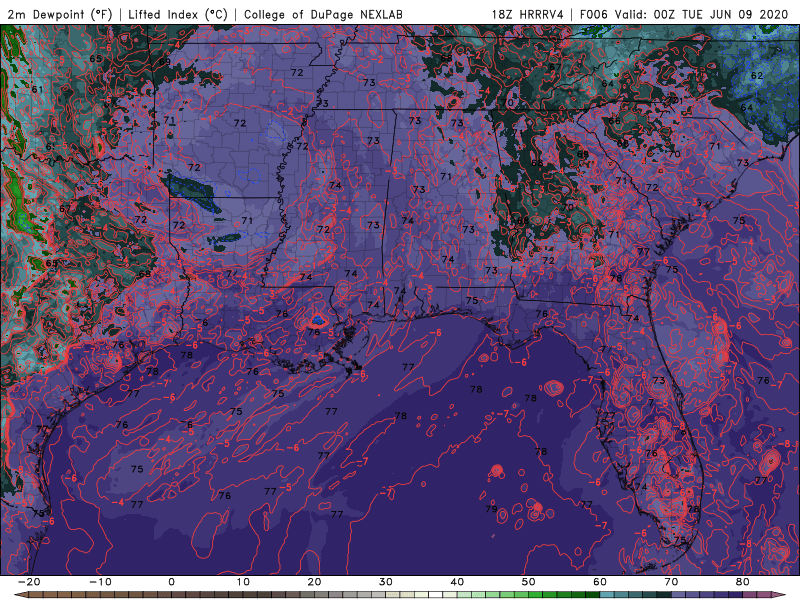
Task: Click the 40 label on the color scale
Action: [x=457, y=582]
